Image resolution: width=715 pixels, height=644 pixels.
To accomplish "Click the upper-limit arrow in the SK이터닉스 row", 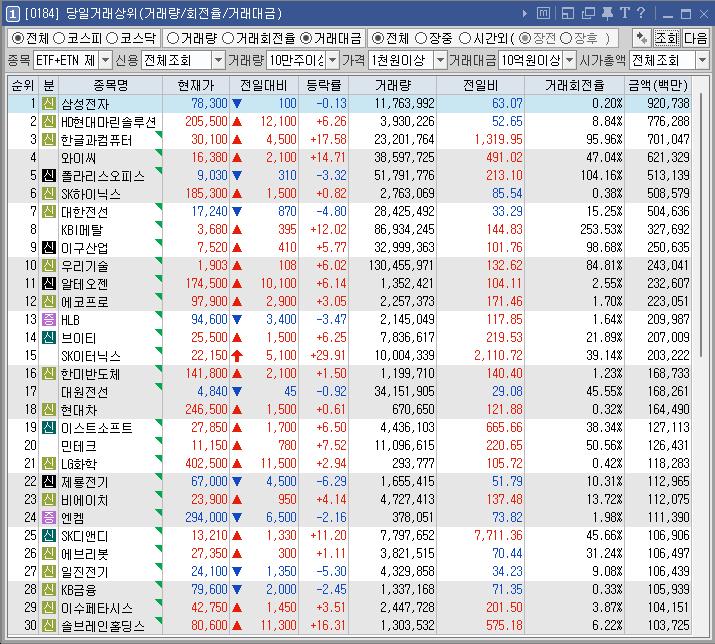I will tap(237, 355).
